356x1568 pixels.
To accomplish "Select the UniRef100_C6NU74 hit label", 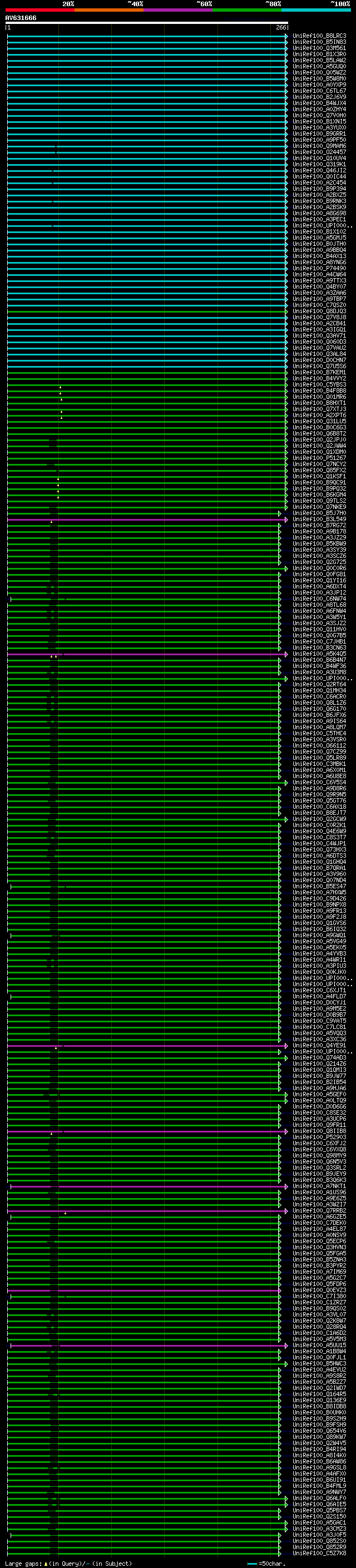I will point(319,598).
